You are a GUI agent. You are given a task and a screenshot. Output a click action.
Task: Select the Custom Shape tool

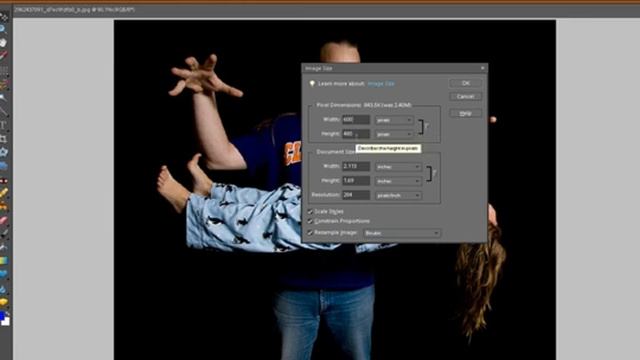pyautogui.click(x=3, y=273)
